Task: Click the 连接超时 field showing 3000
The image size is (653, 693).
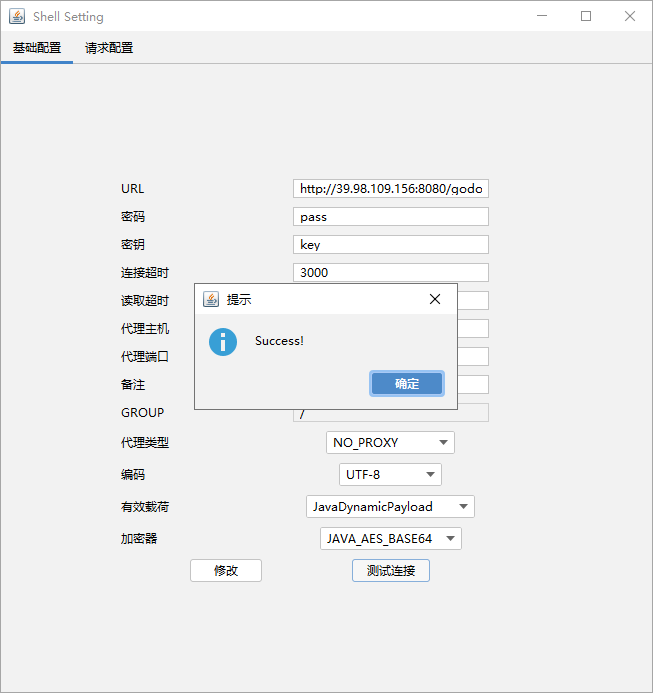Action: [391, 273]
